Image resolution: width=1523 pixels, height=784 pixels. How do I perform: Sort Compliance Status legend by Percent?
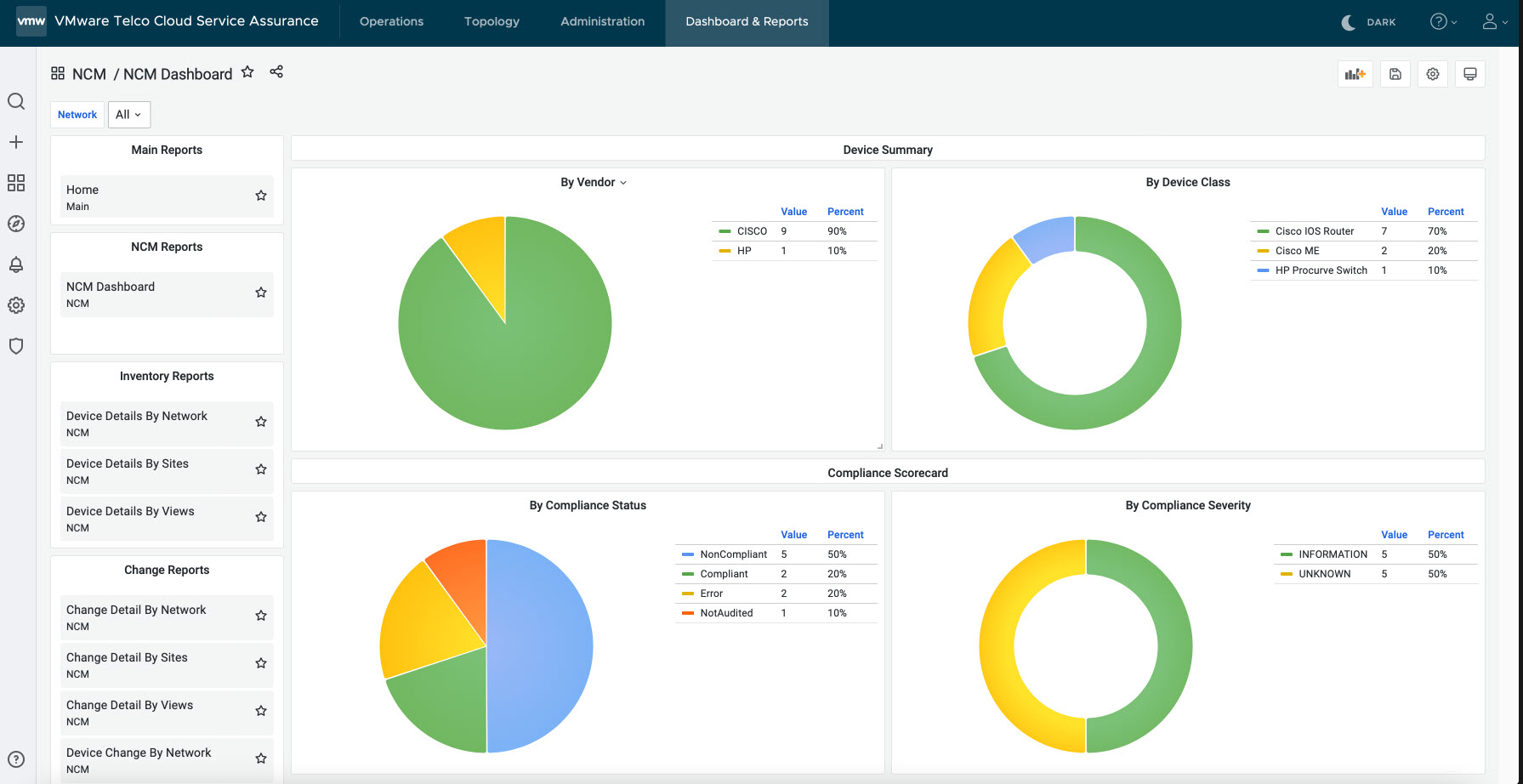[845, 535]
